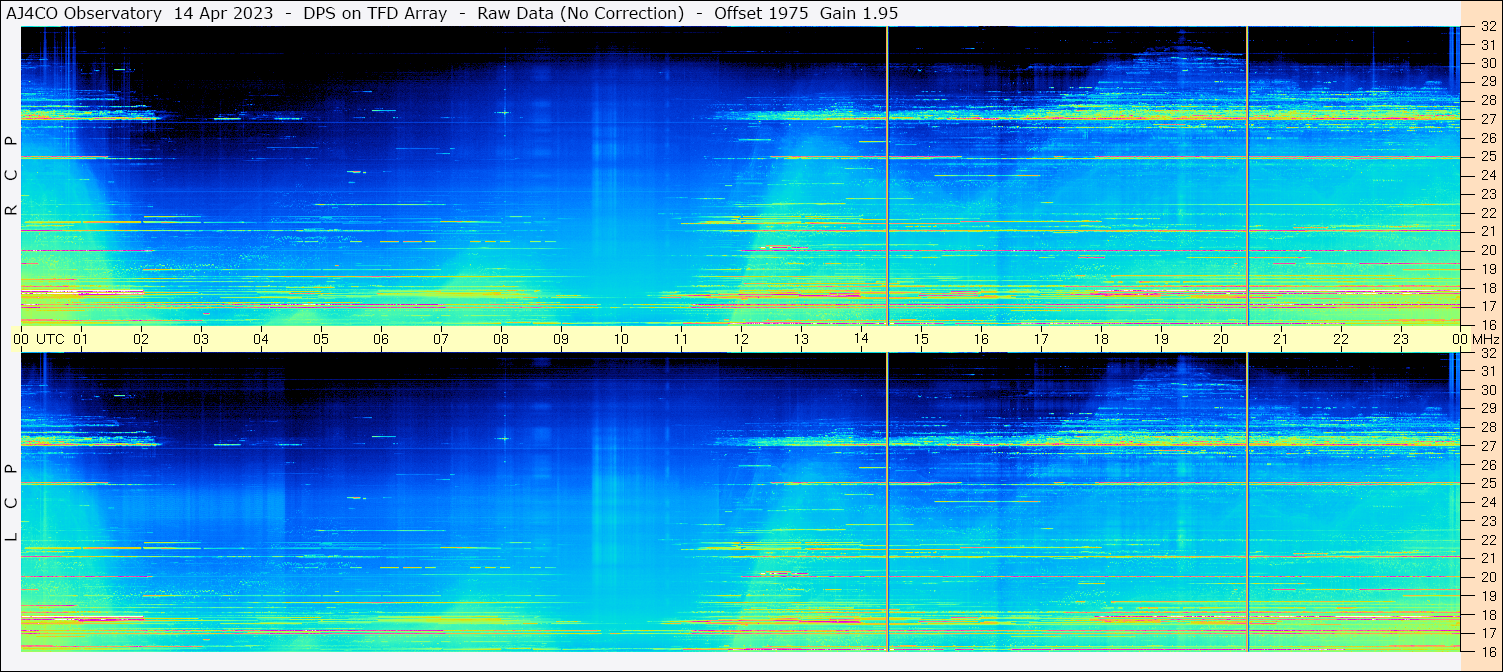Select the 20 hour tick label on UTC axis

(1221, 339)
